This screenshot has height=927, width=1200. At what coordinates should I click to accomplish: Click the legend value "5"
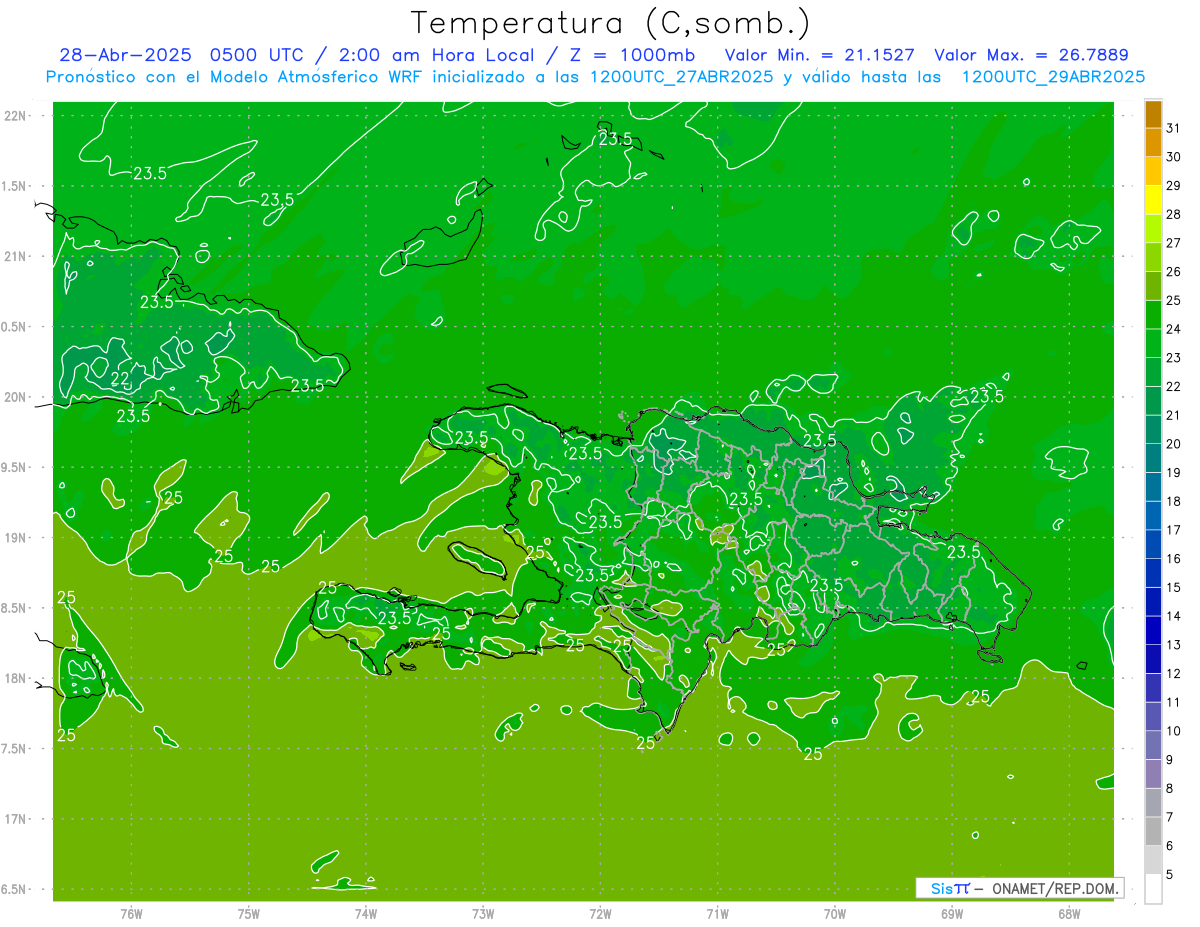tap(1171, 875)
